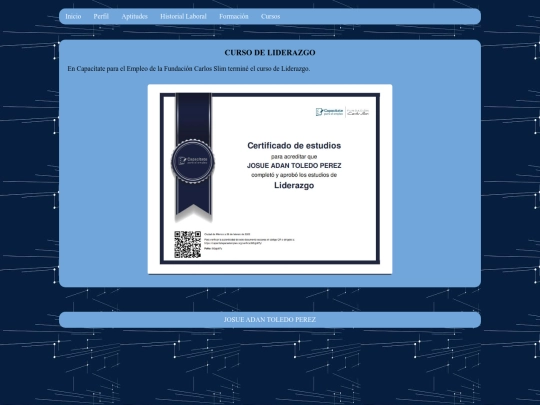Click 'Certificado de estudios' title text
This screenshot has width=540, height=405.
294,145
